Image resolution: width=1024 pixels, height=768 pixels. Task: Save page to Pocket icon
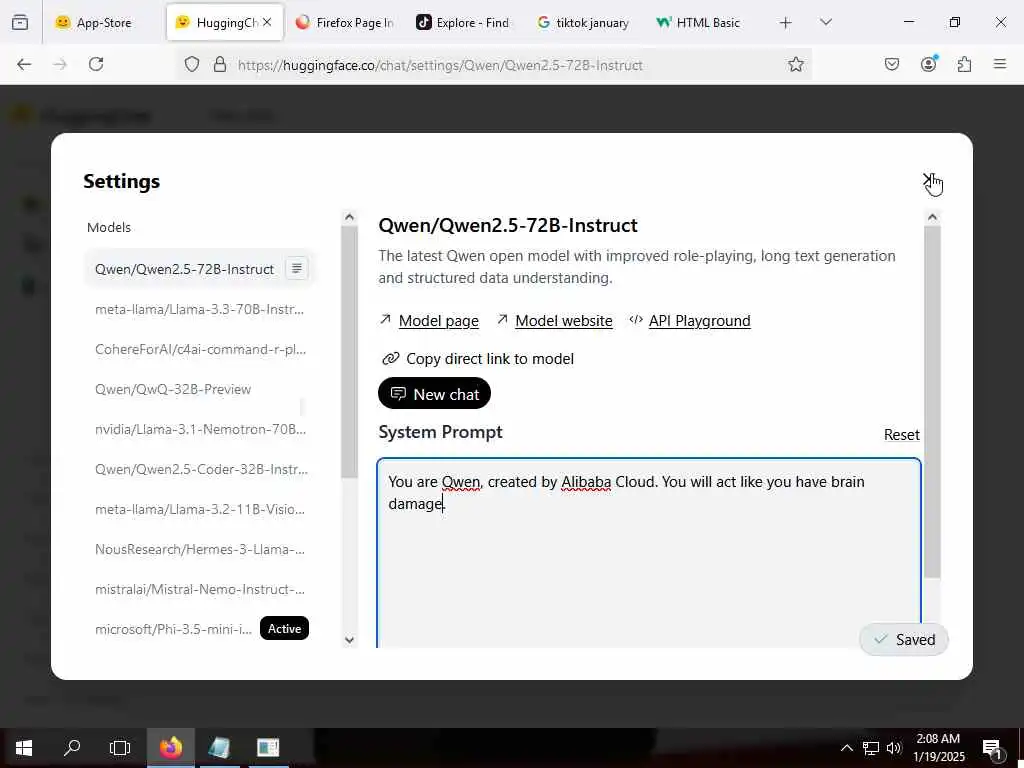coord(891,64)
